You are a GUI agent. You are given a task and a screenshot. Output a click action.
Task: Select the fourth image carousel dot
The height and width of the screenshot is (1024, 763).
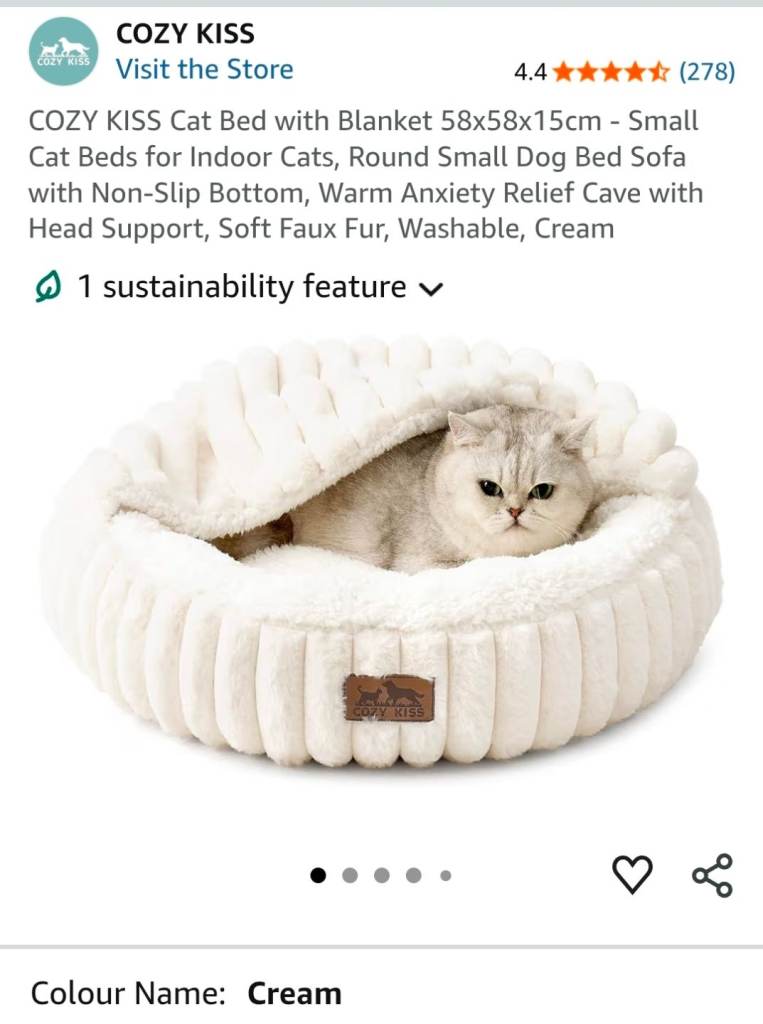414,875
